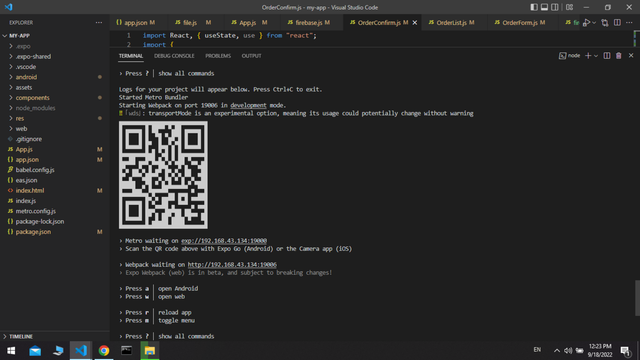This screenshot has width=640, height=360.
Task: Select the node terminal instance
Action: pyautogui.click(x=569, y=56)
